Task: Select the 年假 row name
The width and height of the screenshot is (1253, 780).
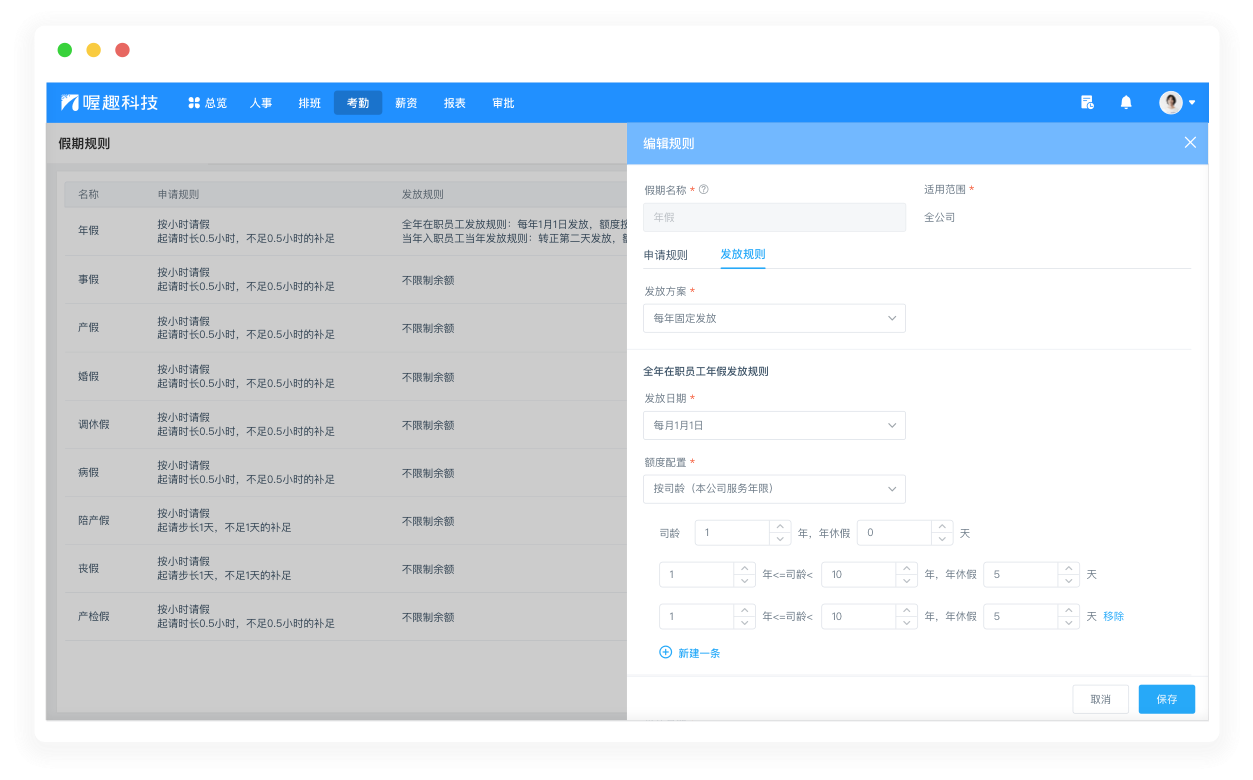Action: point(89,230)
